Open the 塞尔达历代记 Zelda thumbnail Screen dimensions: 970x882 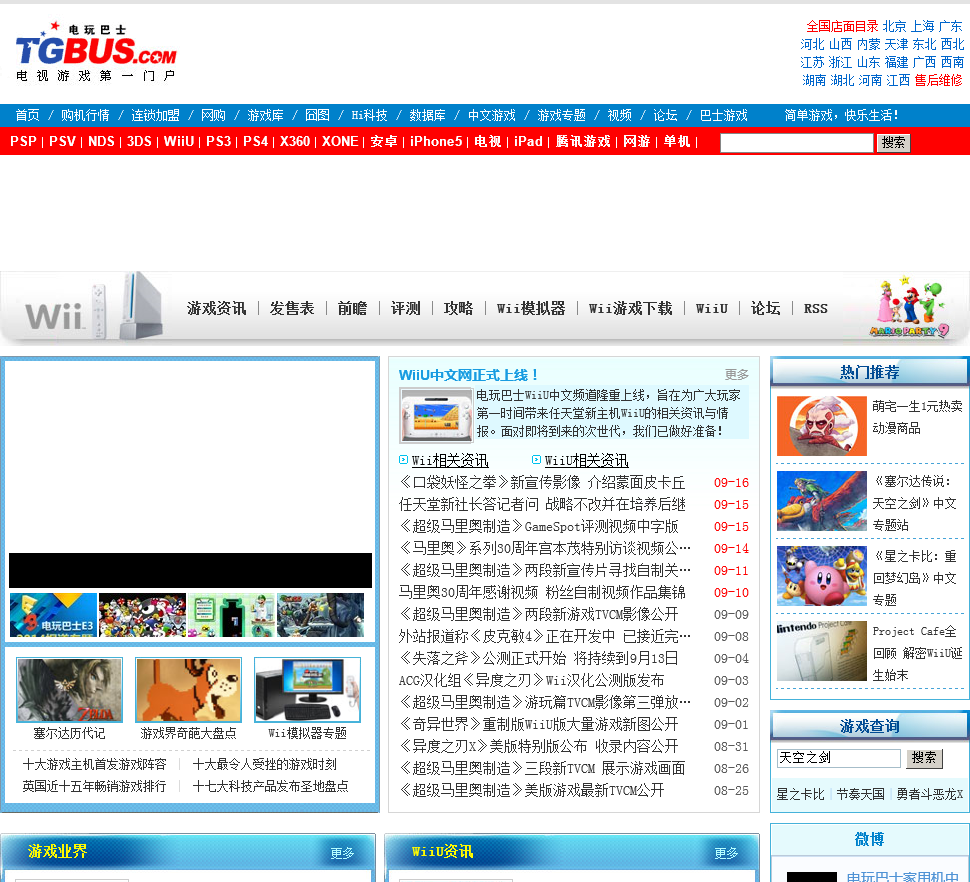(x=69, y=690)
